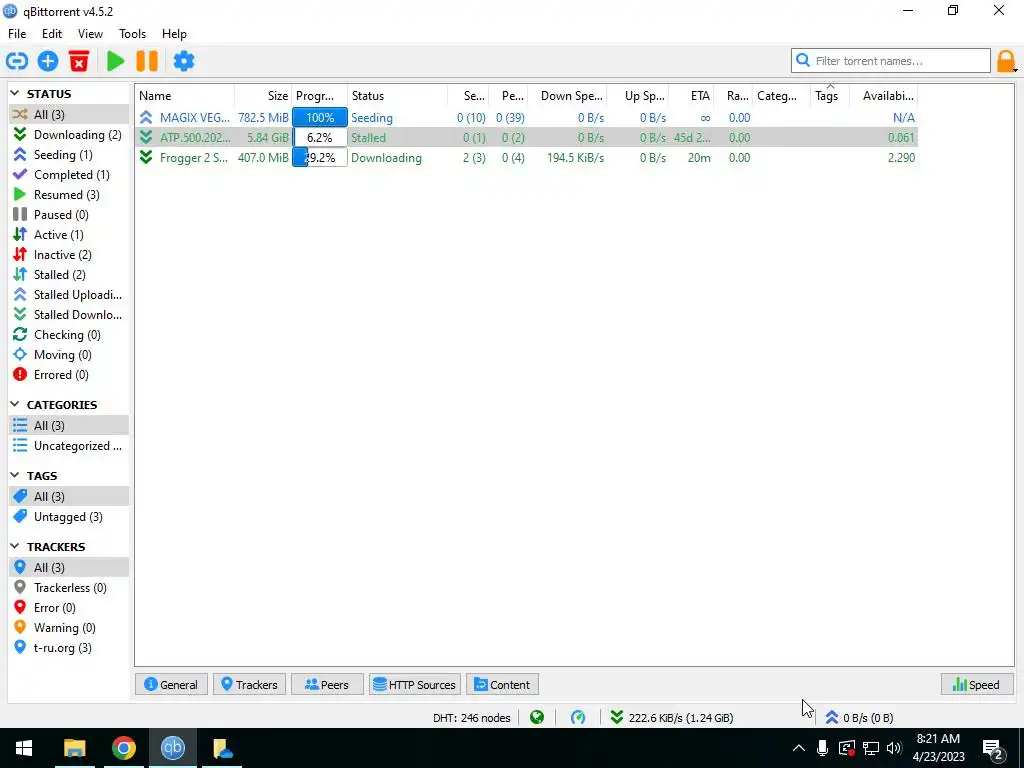Filter by Inactive (2) status

pos(69,255)
